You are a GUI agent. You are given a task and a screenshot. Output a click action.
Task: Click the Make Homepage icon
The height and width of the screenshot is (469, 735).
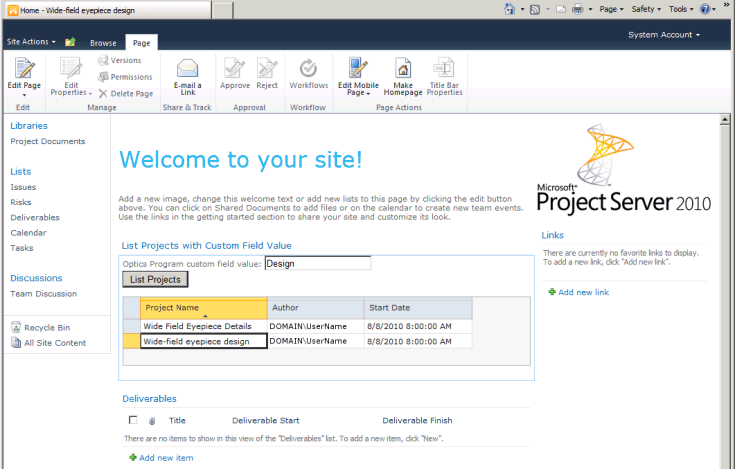click(403, 68)
